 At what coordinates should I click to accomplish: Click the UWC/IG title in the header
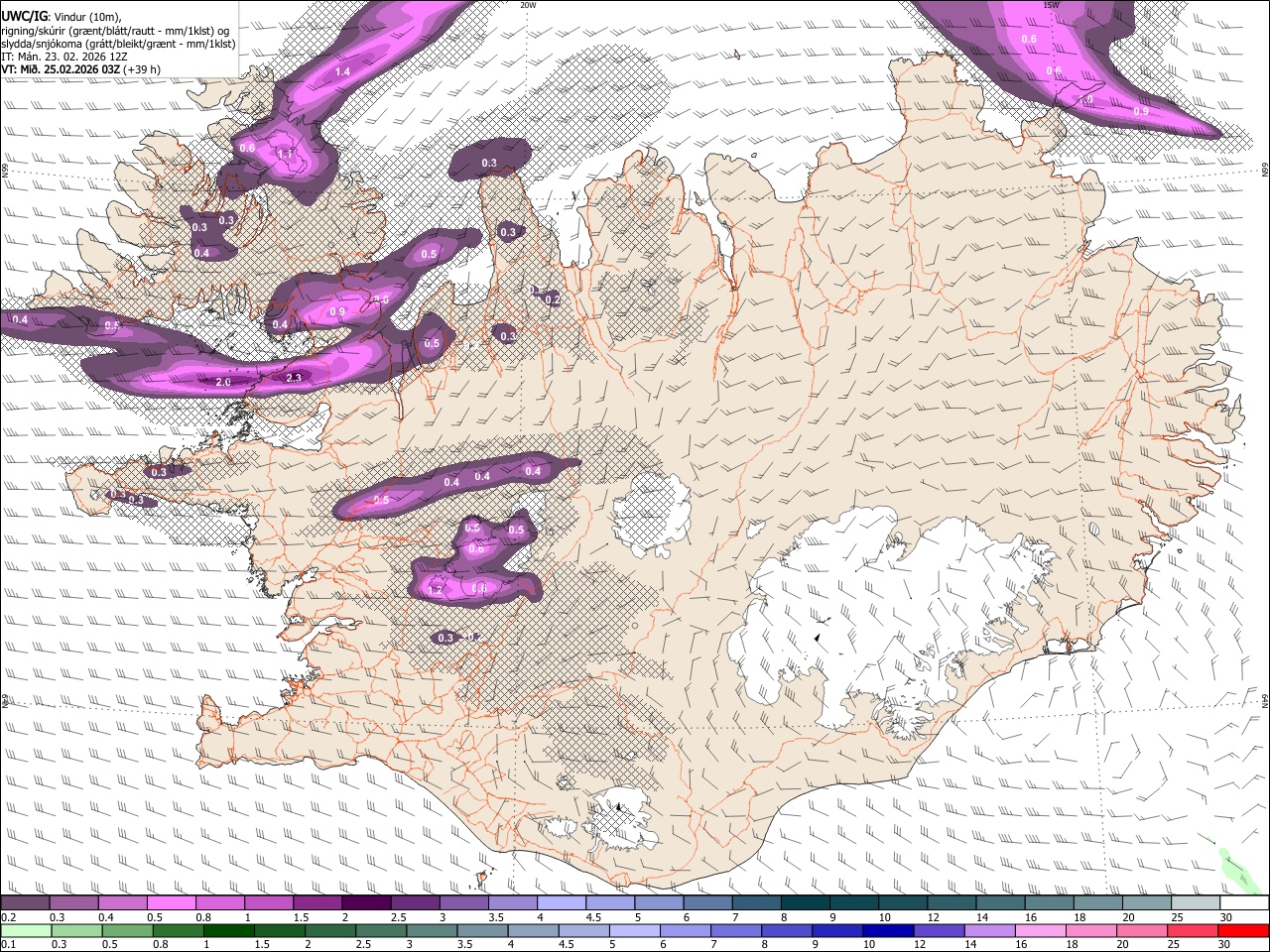point(25,16)
